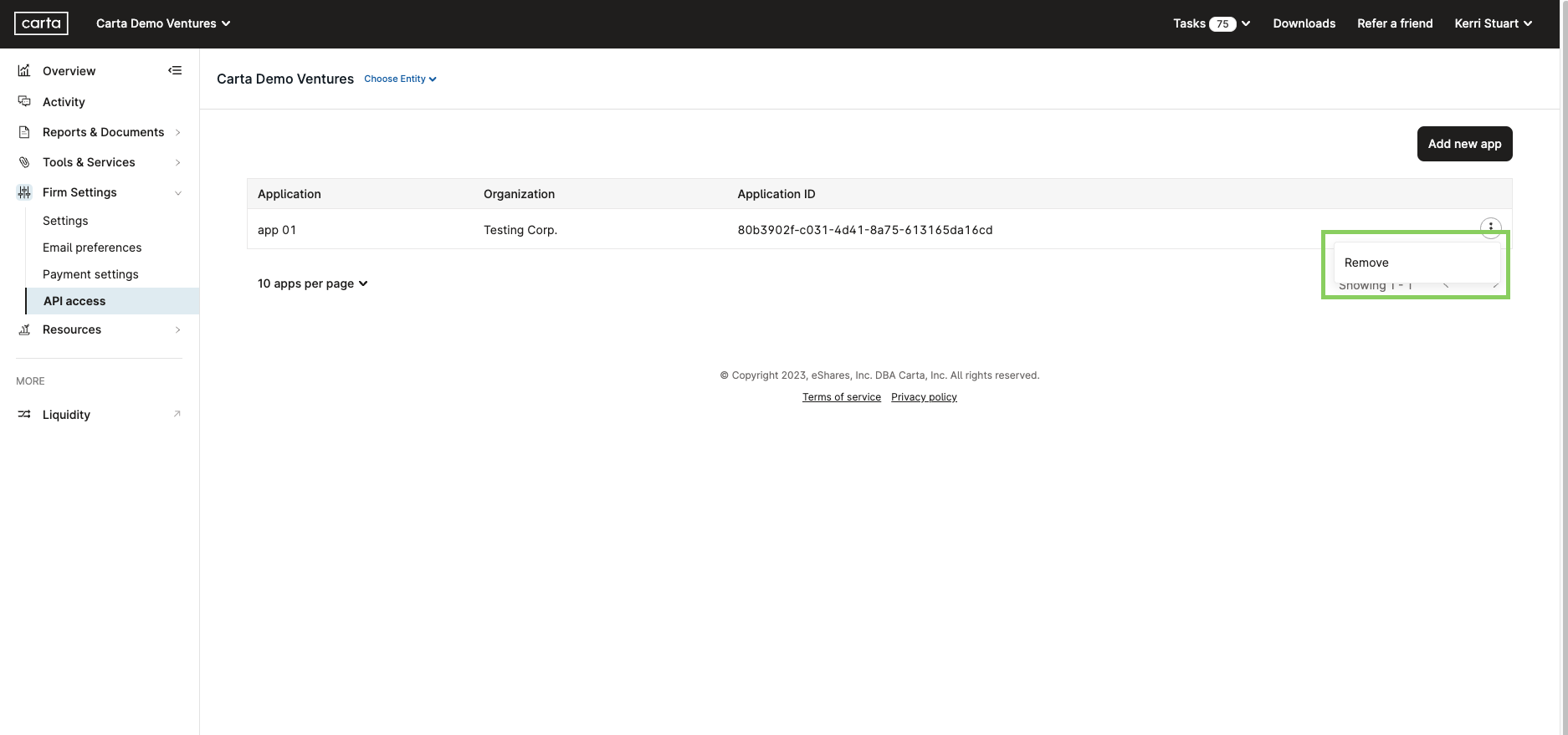This screenshot has width=1568, height=735.
Task: Click the Resources icon in sidebar
Action: [x=24, y=329]
